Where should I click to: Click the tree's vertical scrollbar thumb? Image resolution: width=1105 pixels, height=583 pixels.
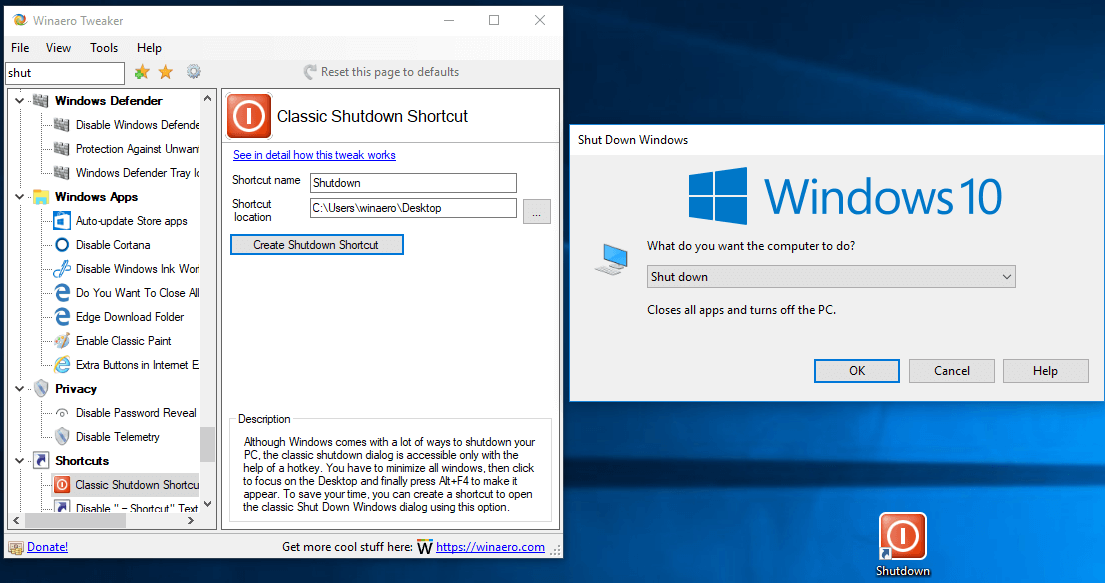click(207, 444)
